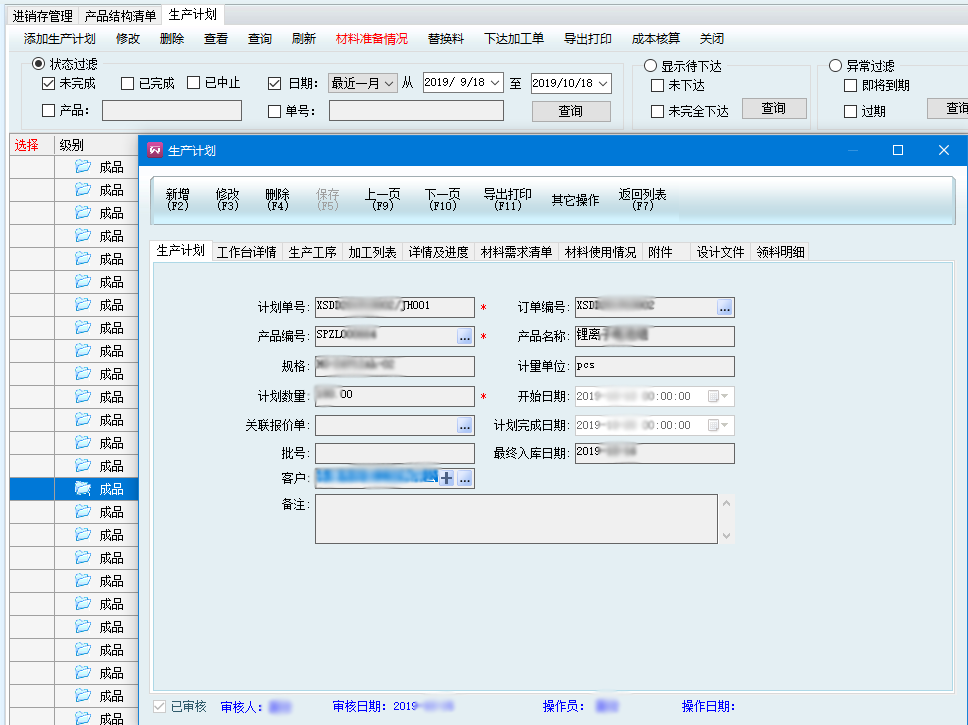968x725 pixels.
Task: Open the 详情及进度 tab
Action: (x=438, y=252)
